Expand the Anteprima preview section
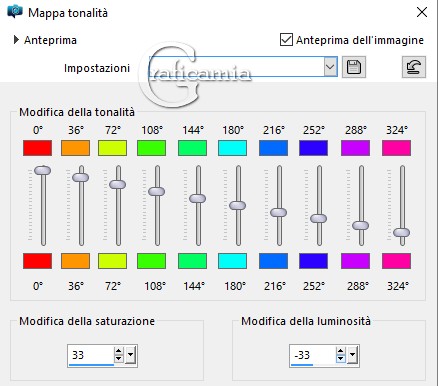Viewport: 438px width, 386px height. pyautogui.click(x=16, y=40)
